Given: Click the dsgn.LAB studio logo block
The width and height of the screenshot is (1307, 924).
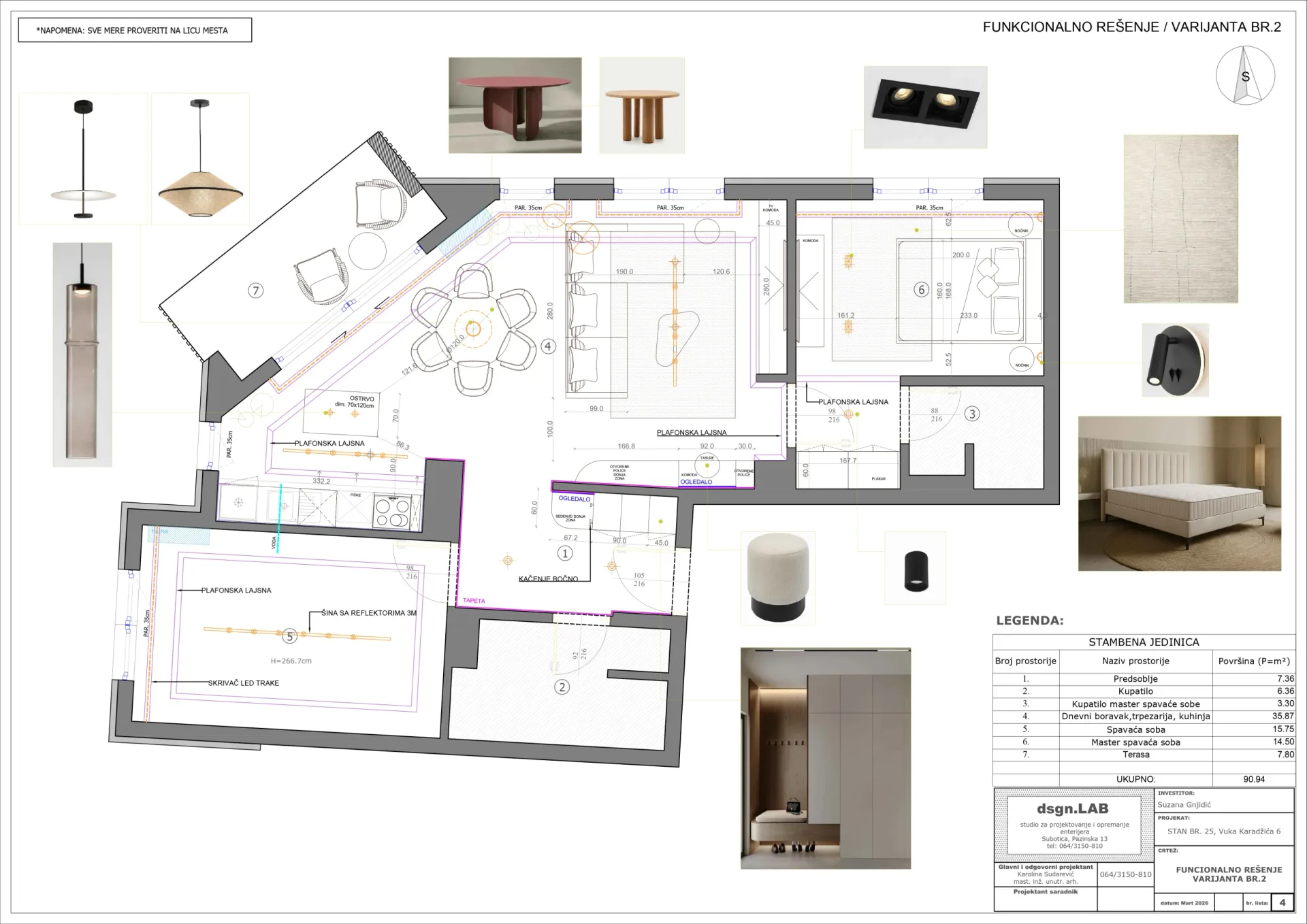Looking at the screenshot, I should tap(1074, 825).
